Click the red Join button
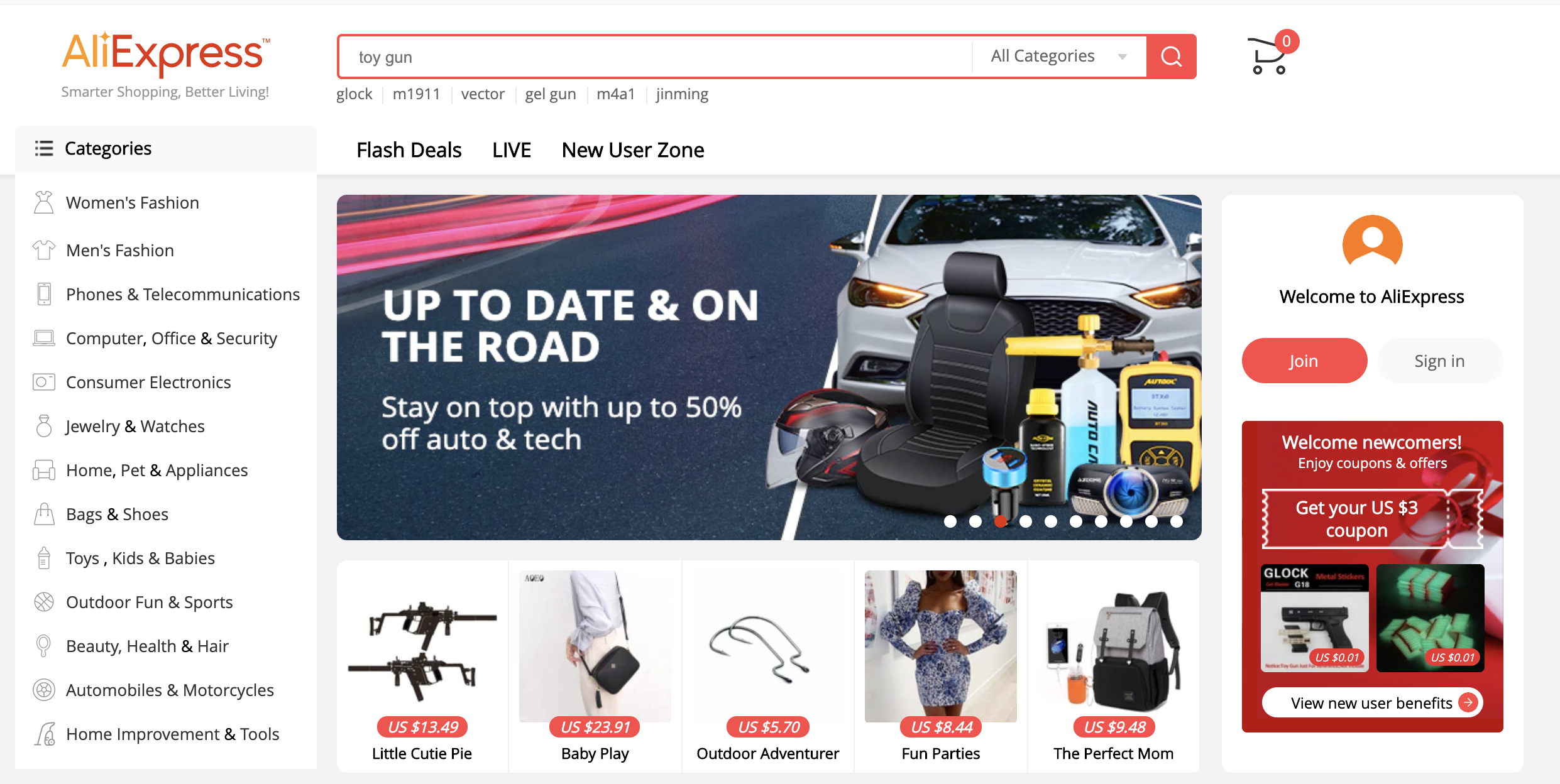 (x=1304, y=361)
